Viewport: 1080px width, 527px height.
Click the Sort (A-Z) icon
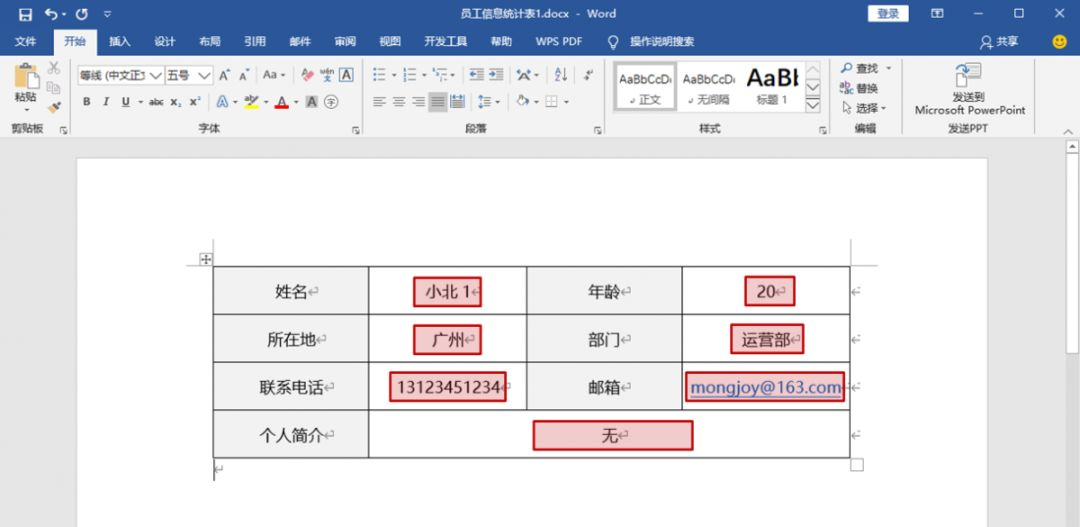pos(561,75)
